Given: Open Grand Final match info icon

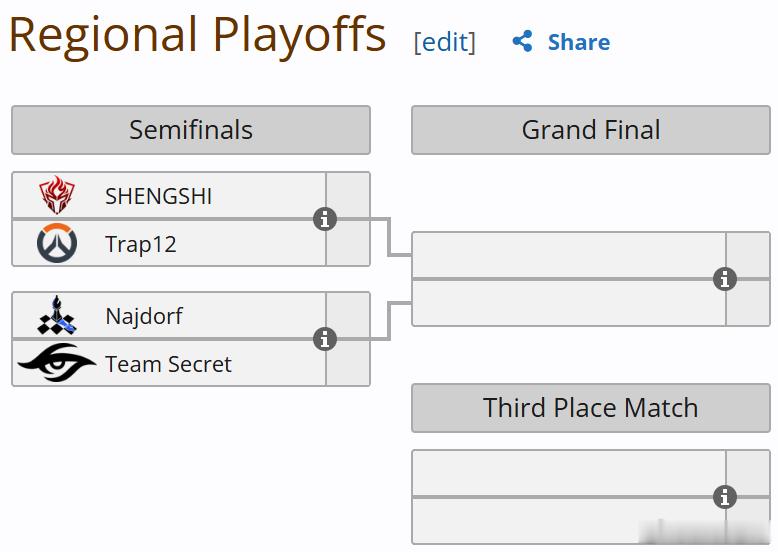Looking at the screenshot, I should tap(725, 279).
